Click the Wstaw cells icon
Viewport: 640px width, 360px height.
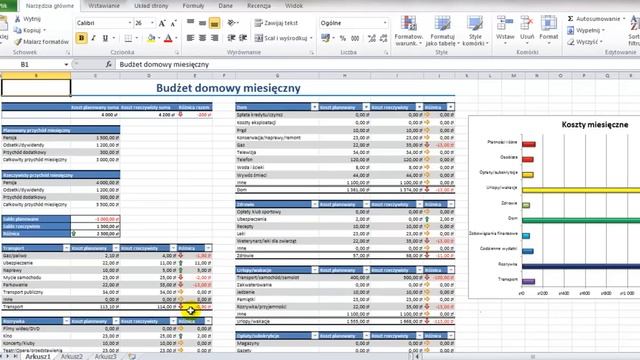click(505, 23)
